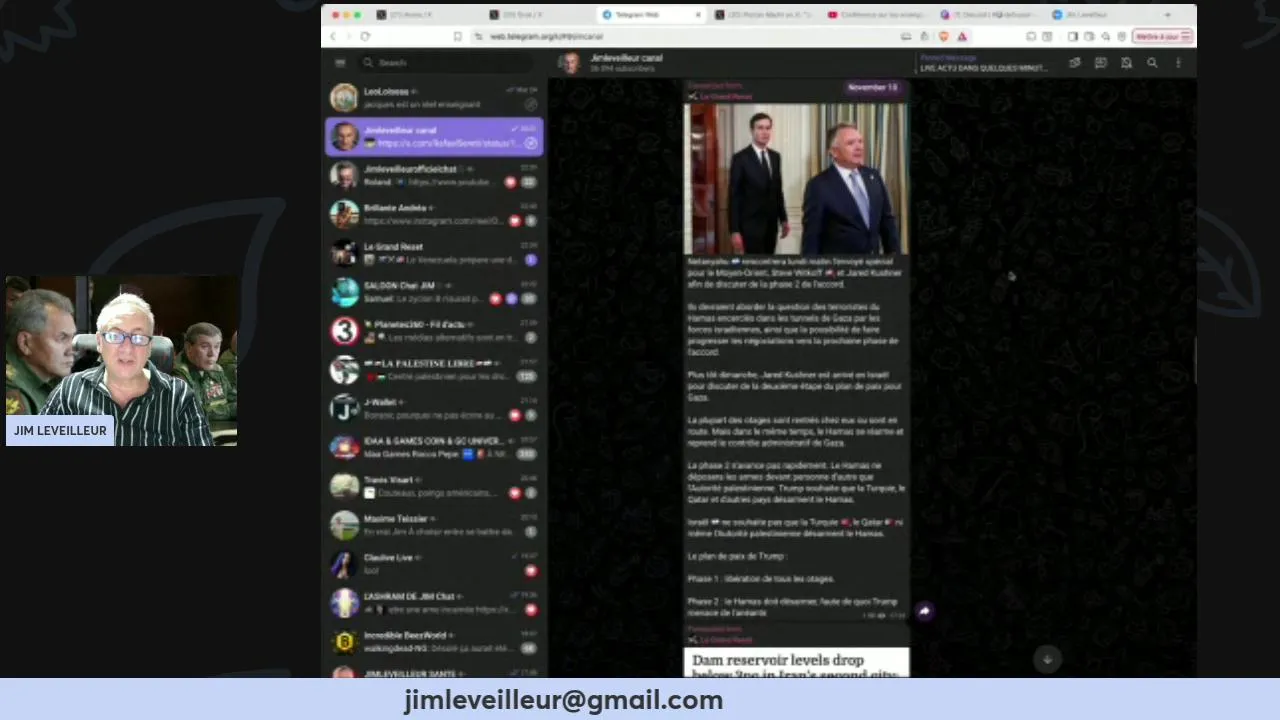1280x720 pixels.
Task: Open the Jimleveilleurofficielchat conversation
Action: (x=434, y=175)
